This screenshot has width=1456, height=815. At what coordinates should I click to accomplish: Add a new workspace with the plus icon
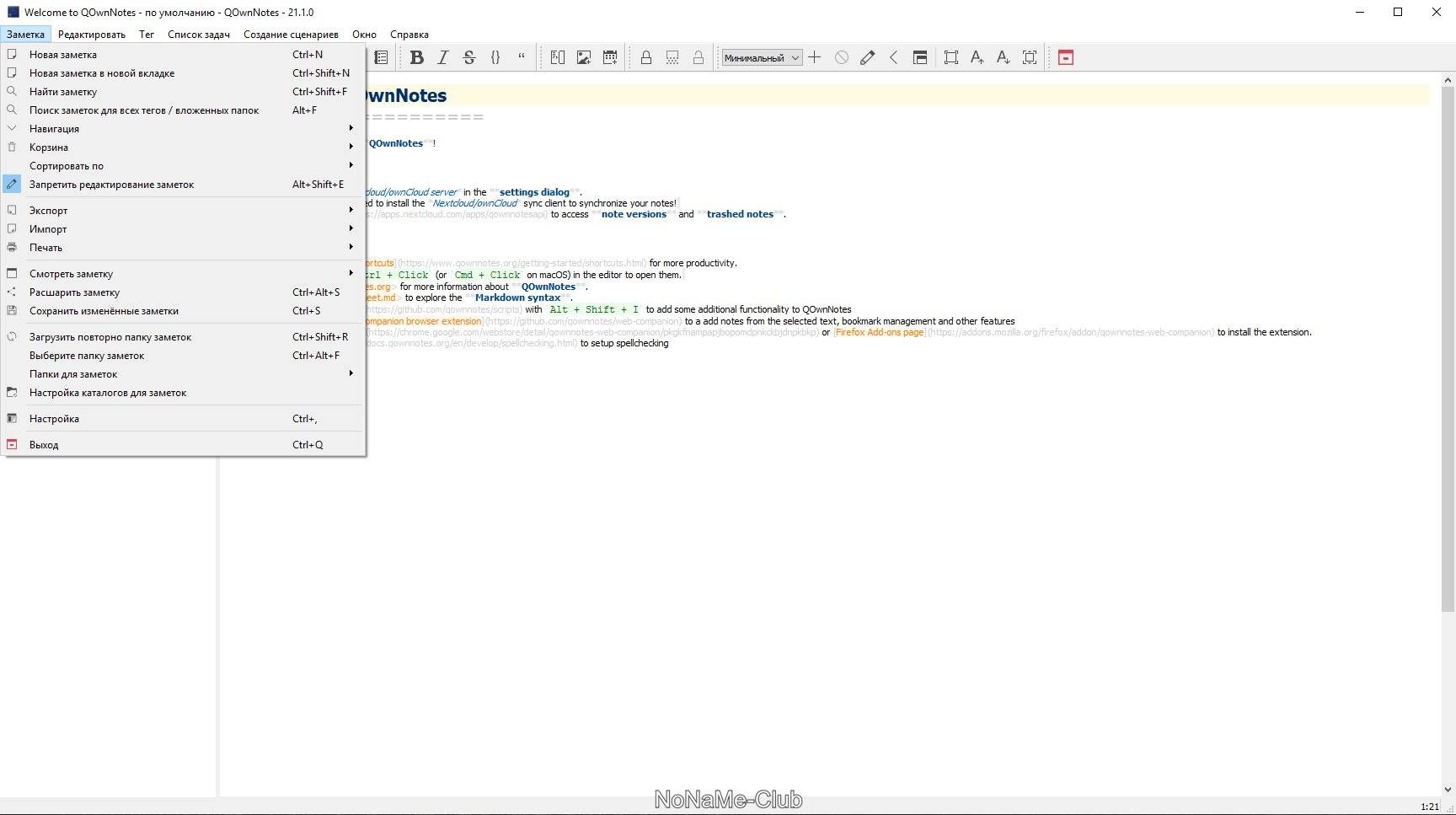pos(815,57)
